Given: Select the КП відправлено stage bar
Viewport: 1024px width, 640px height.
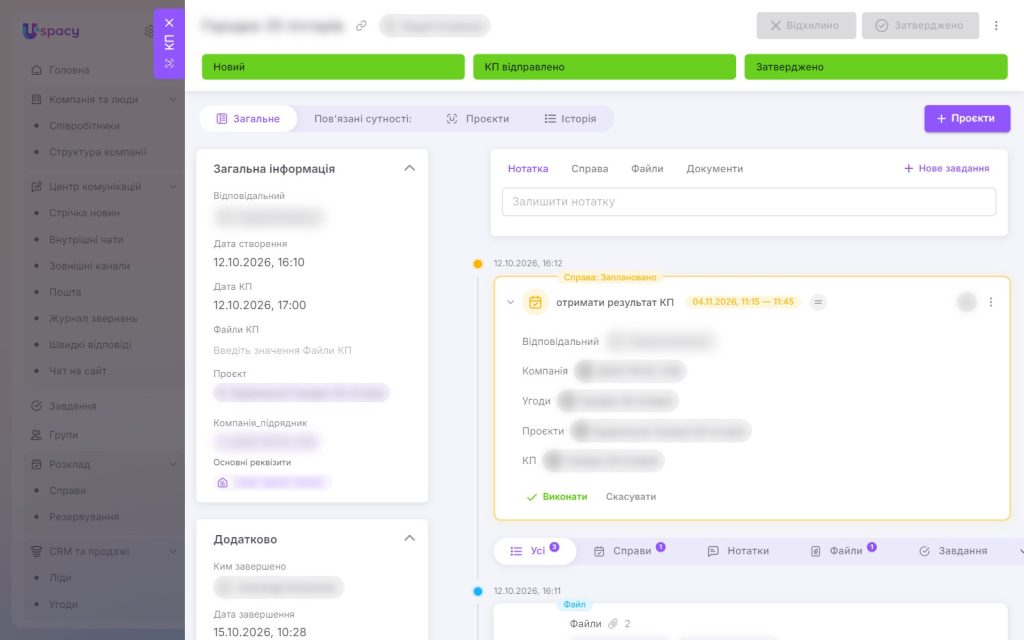Looking at the screenshot, I should pos(604,67).
